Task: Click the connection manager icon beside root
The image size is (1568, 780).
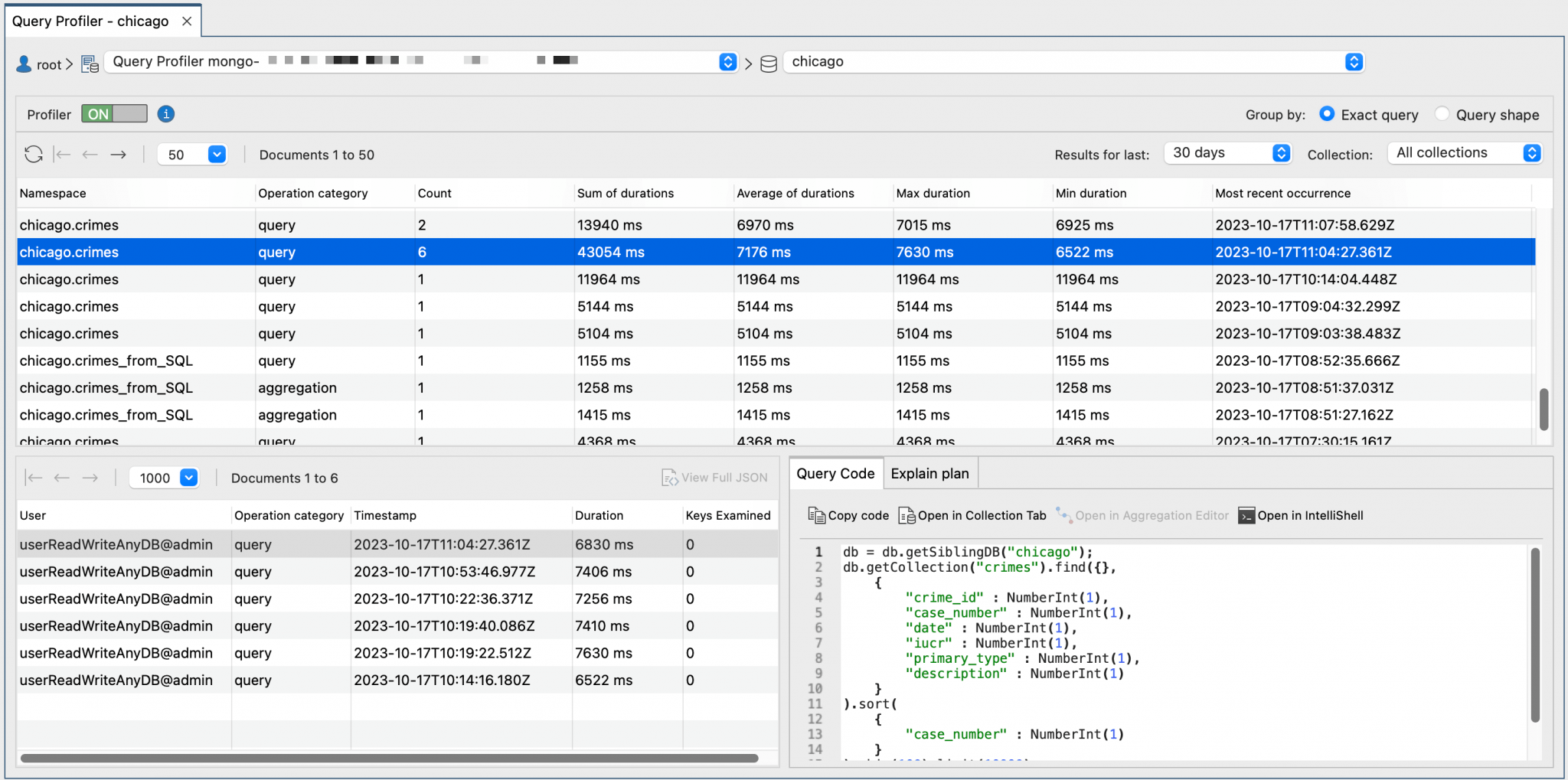Action: click(90, 63)
